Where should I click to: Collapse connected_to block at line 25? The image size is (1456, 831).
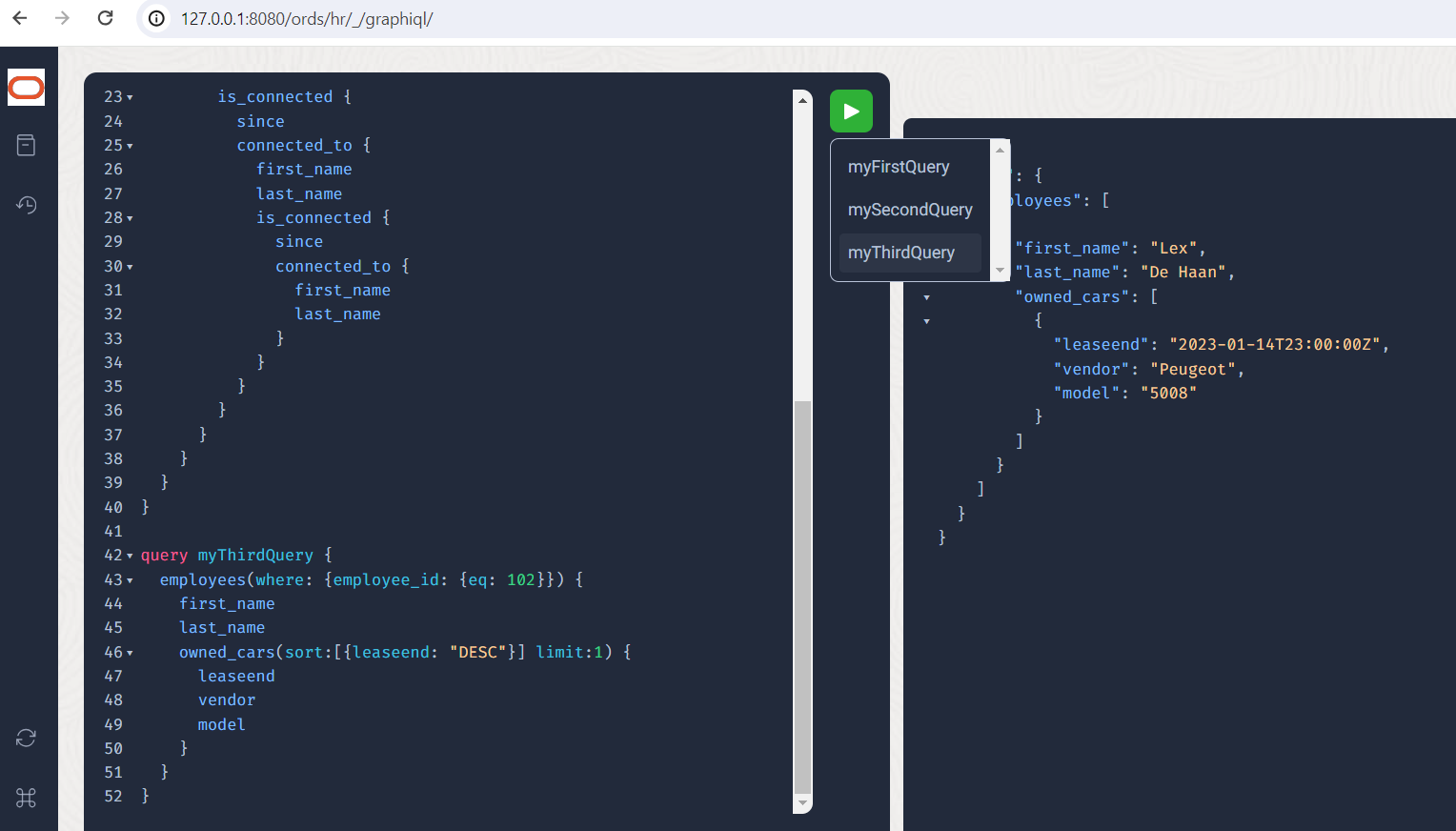click(x=130, y=146)
